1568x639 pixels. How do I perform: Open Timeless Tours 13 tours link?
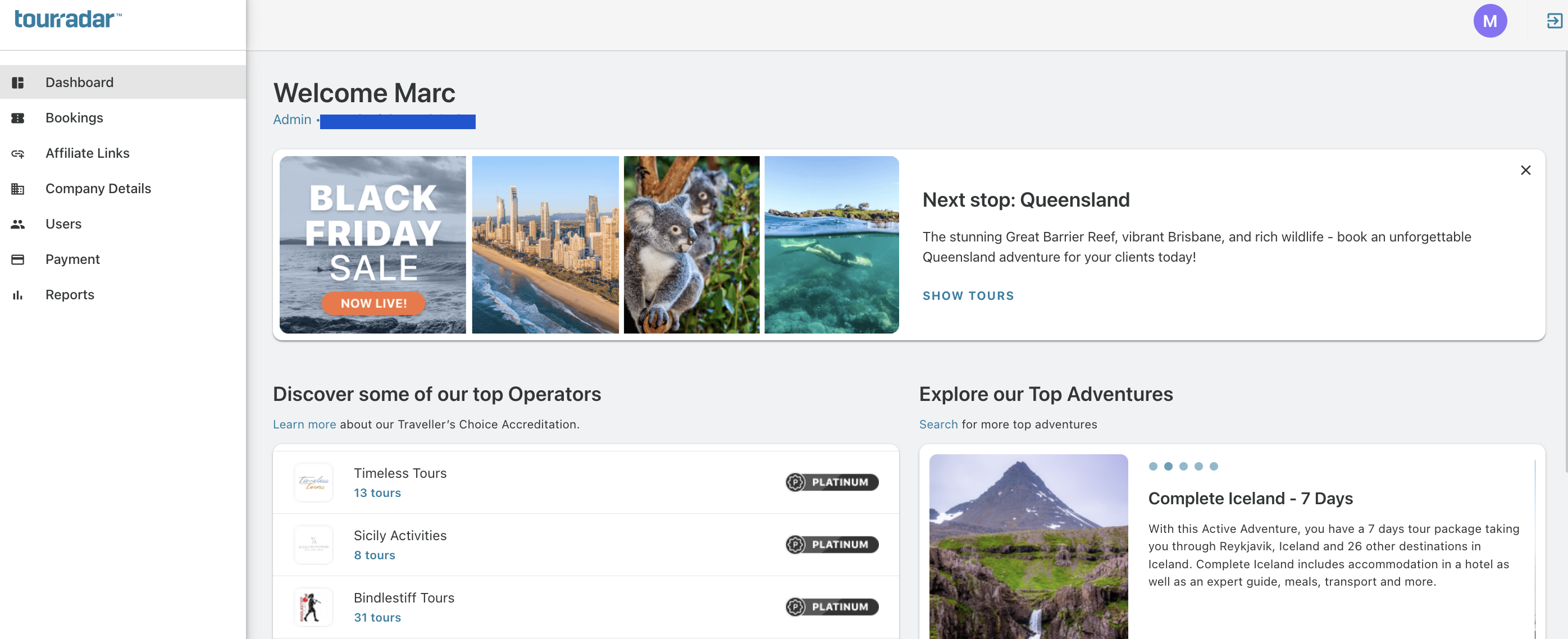(377, 493)
